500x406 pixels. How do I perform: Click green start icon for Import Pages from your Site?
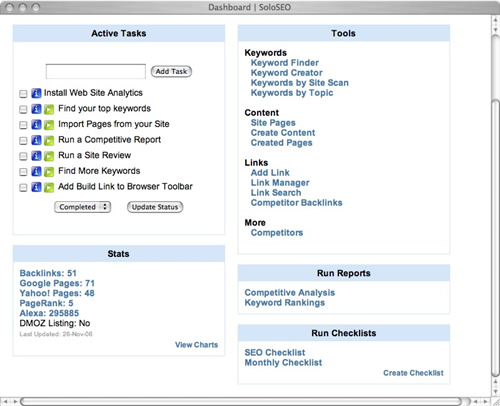(x=49, y=125)
